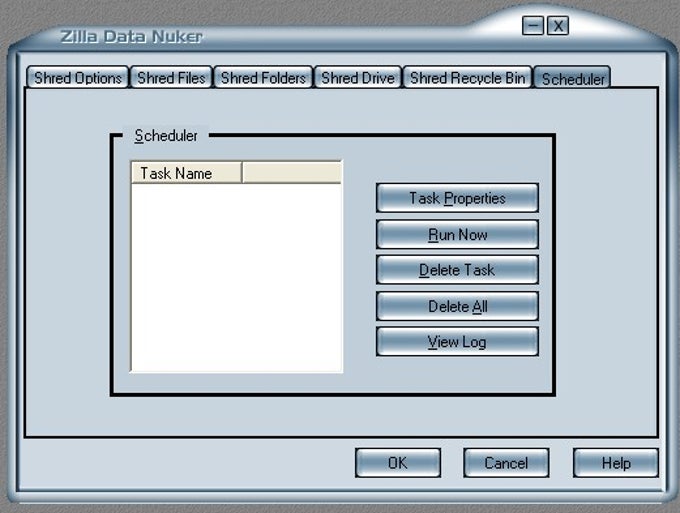The image size is (680, 513).
Task: Click the Task Name column header
Action: 186,173
